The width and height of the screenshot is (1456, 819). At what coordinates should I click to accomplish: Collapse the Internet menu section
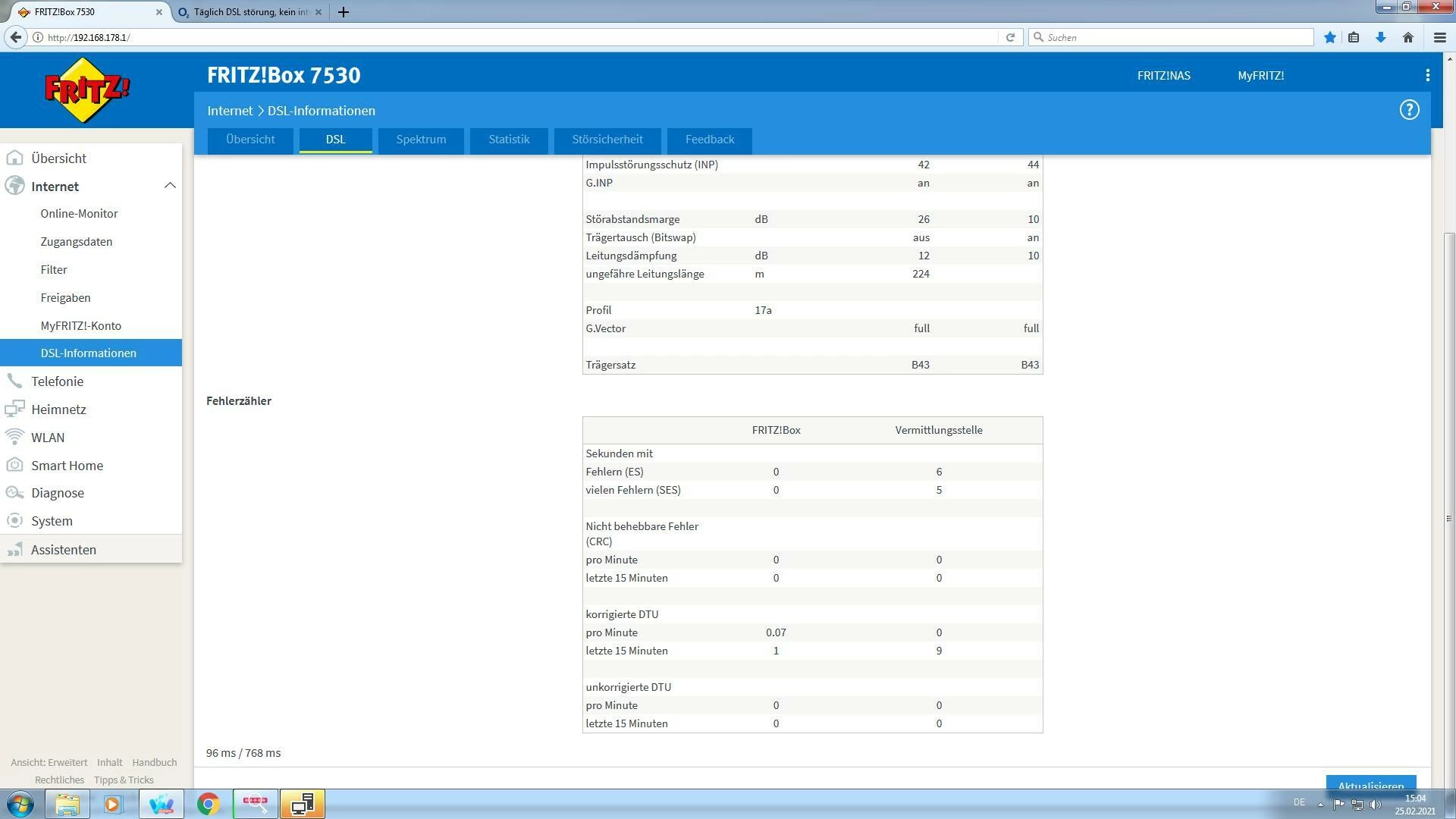[x=170, y=186]
